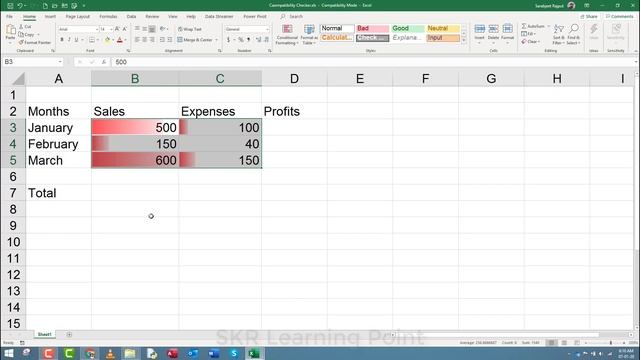
Task: Apply the fill color bucket
Action: (107, 40)
